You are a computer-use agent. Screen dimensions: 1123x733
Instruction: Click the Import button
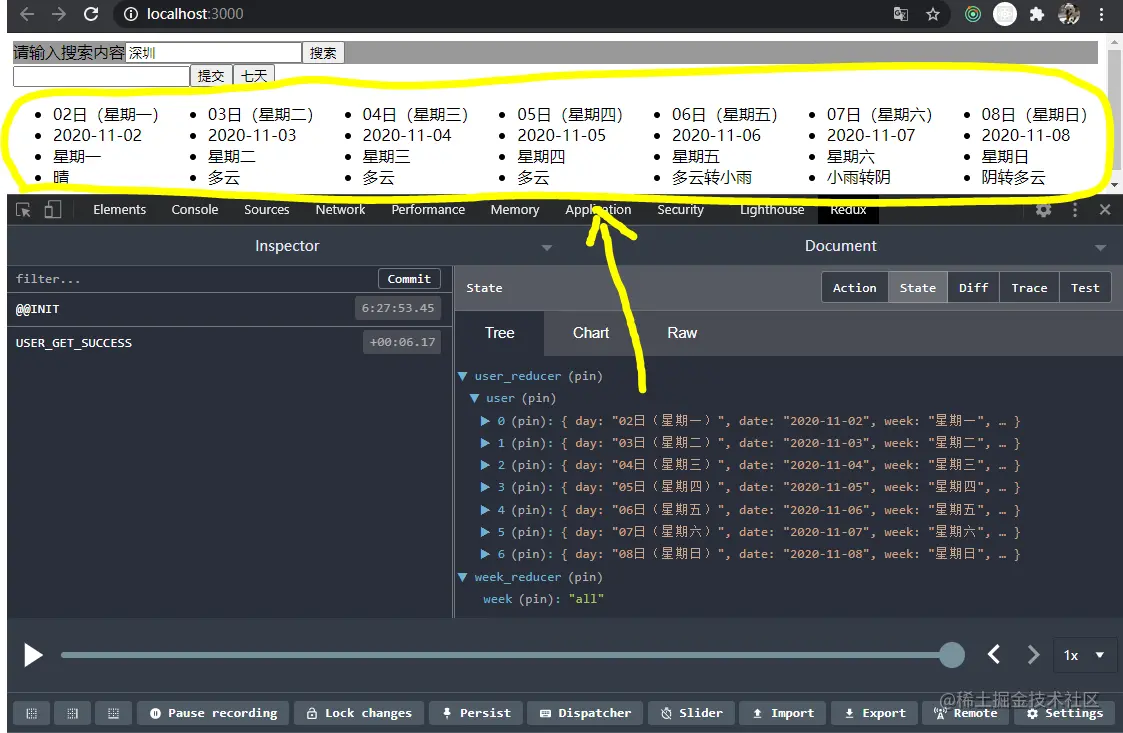click(782, 713)
